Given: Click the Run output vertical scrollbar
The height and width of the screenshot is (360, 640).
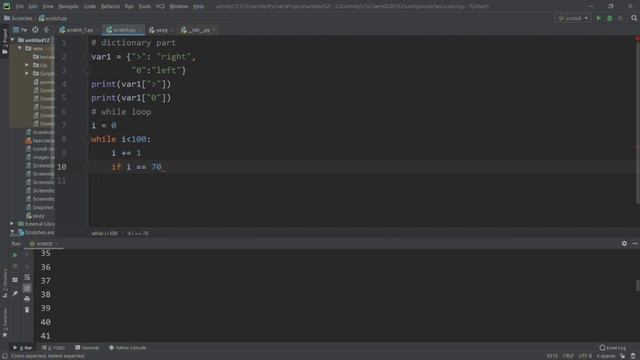Looking at the screenshot, I should point(637,285).
